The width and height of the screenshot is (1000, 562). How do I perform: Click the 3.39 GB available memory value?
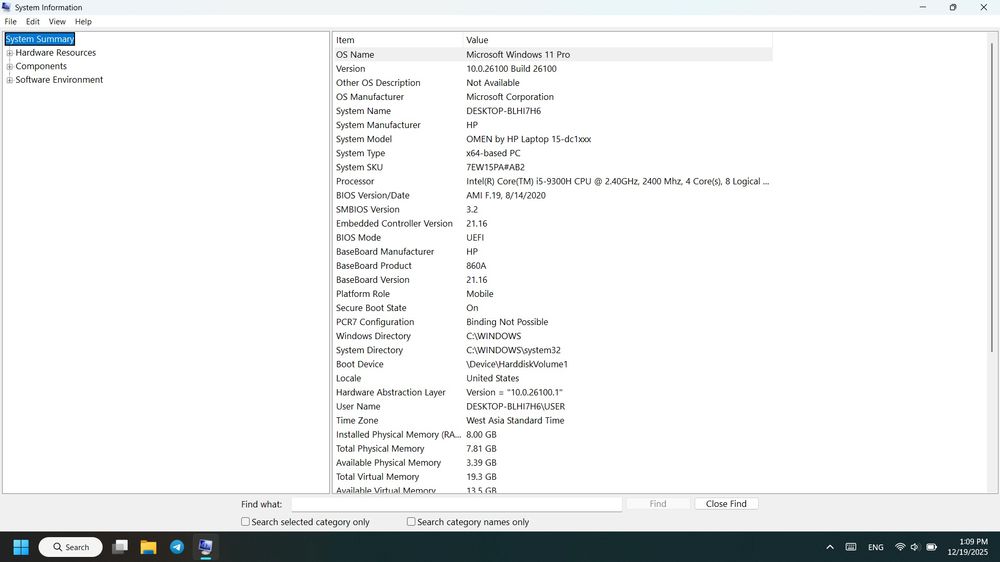tap(482, 462)
